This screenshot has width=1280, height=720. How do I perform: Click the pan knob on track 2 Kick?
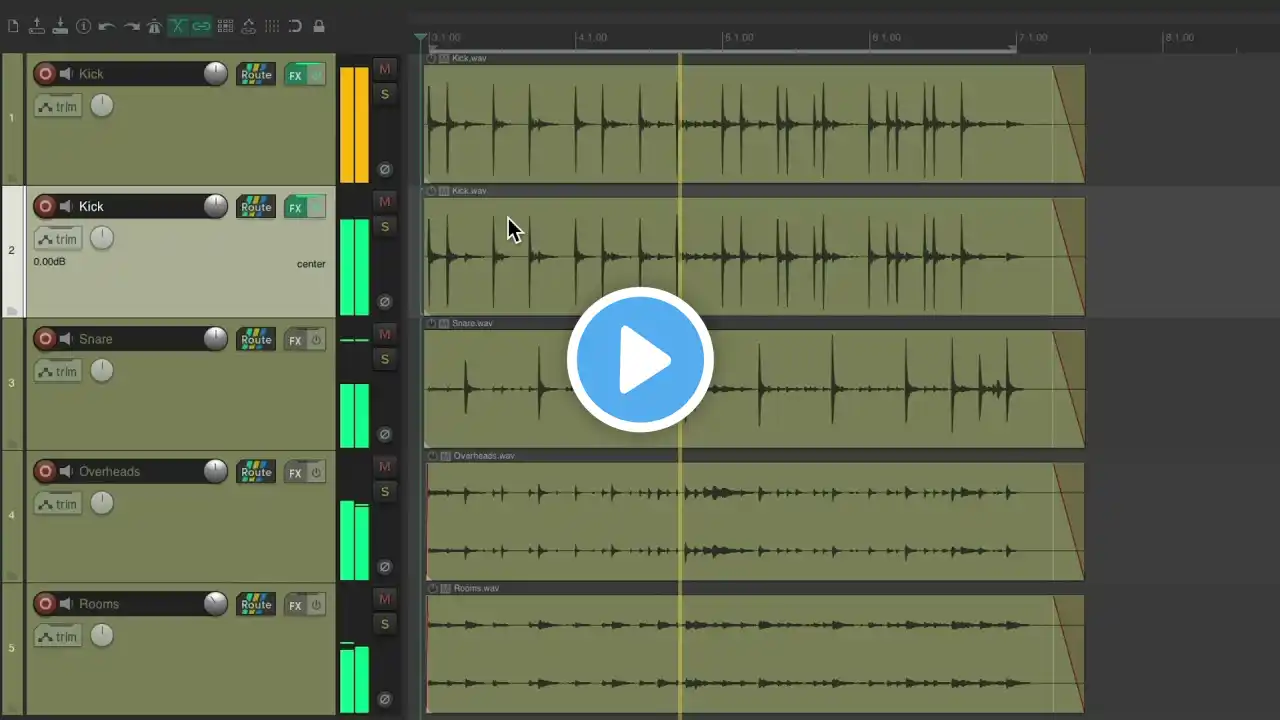[102, 238]
